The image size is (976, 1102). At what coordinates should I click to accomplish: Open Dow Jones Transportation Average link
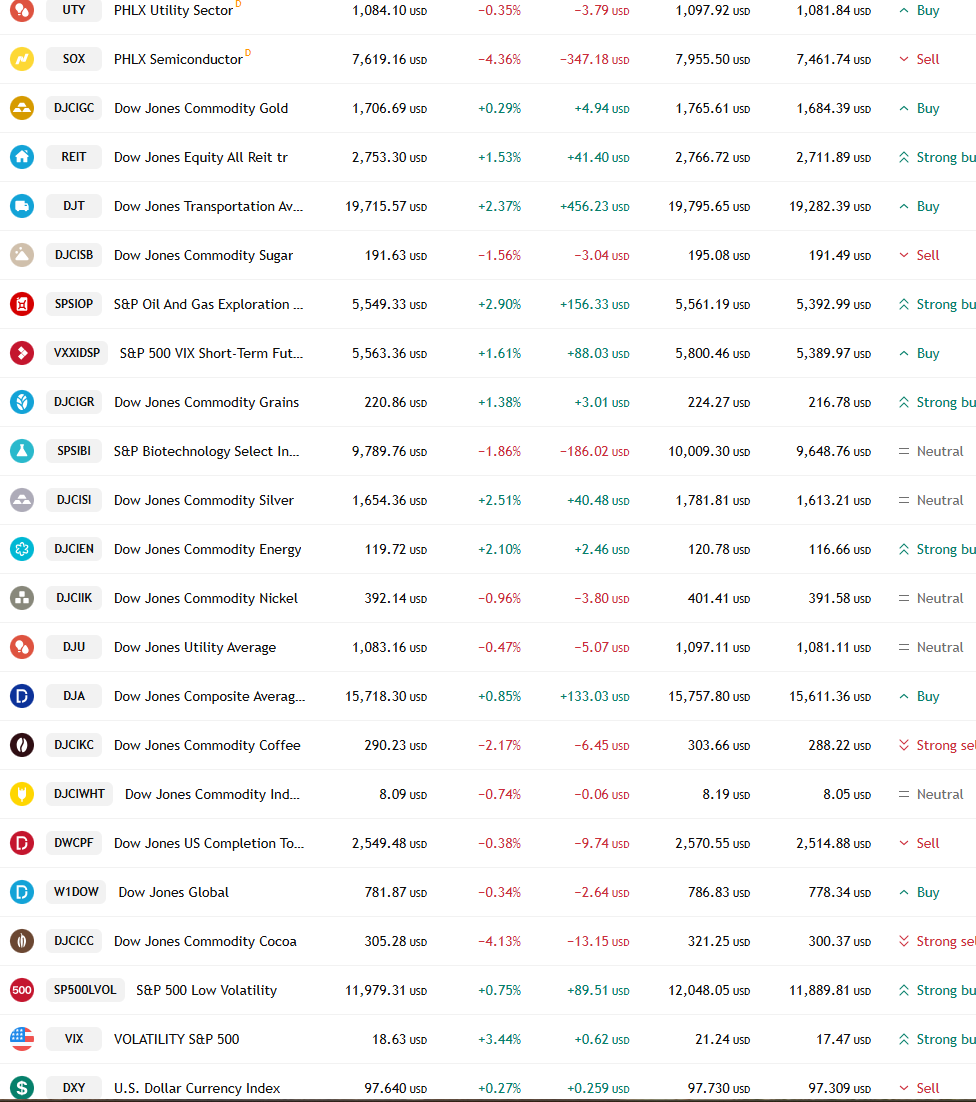tap(209, 207)
